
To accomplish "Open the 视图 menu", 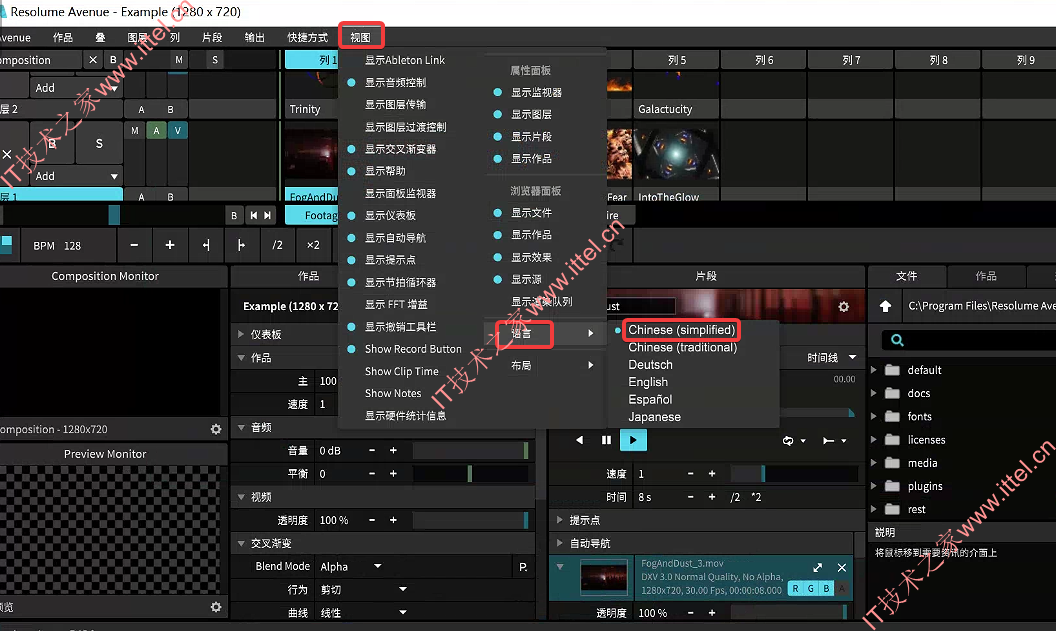I will tap(361, 37).
